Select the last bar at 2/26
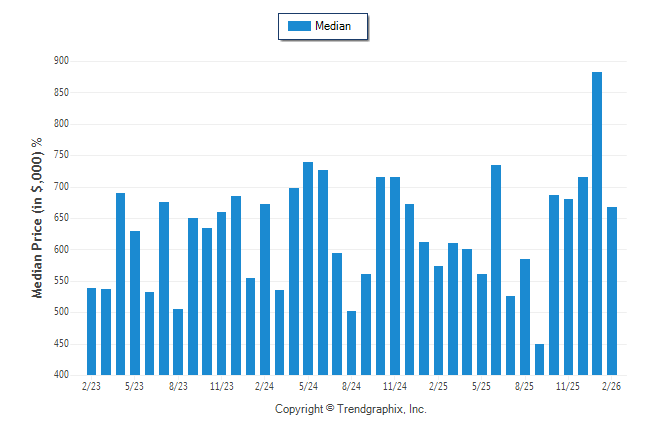Image resolution: width=646 pixels, height=434 pixels. tap(611, 291)
